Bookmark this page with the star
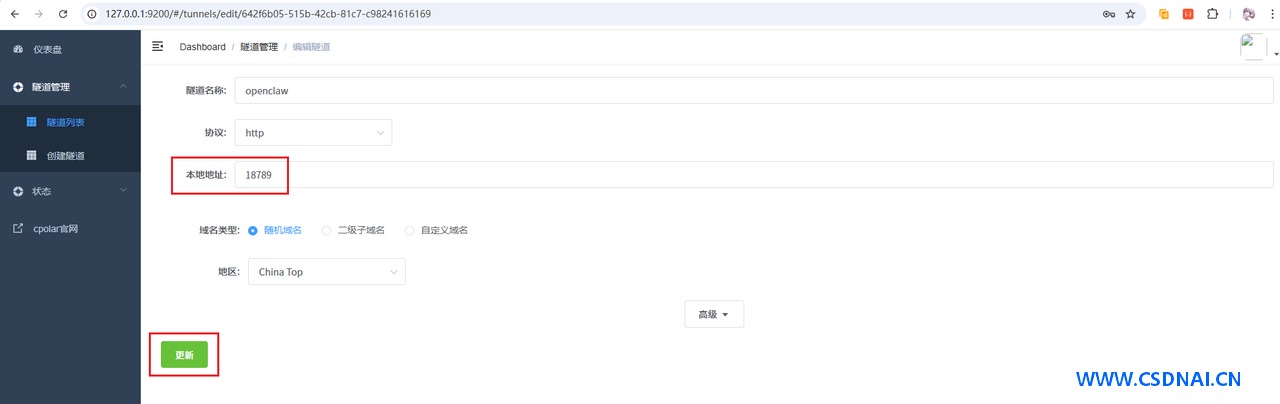The image size is (1280, 404). point(1131,14)
